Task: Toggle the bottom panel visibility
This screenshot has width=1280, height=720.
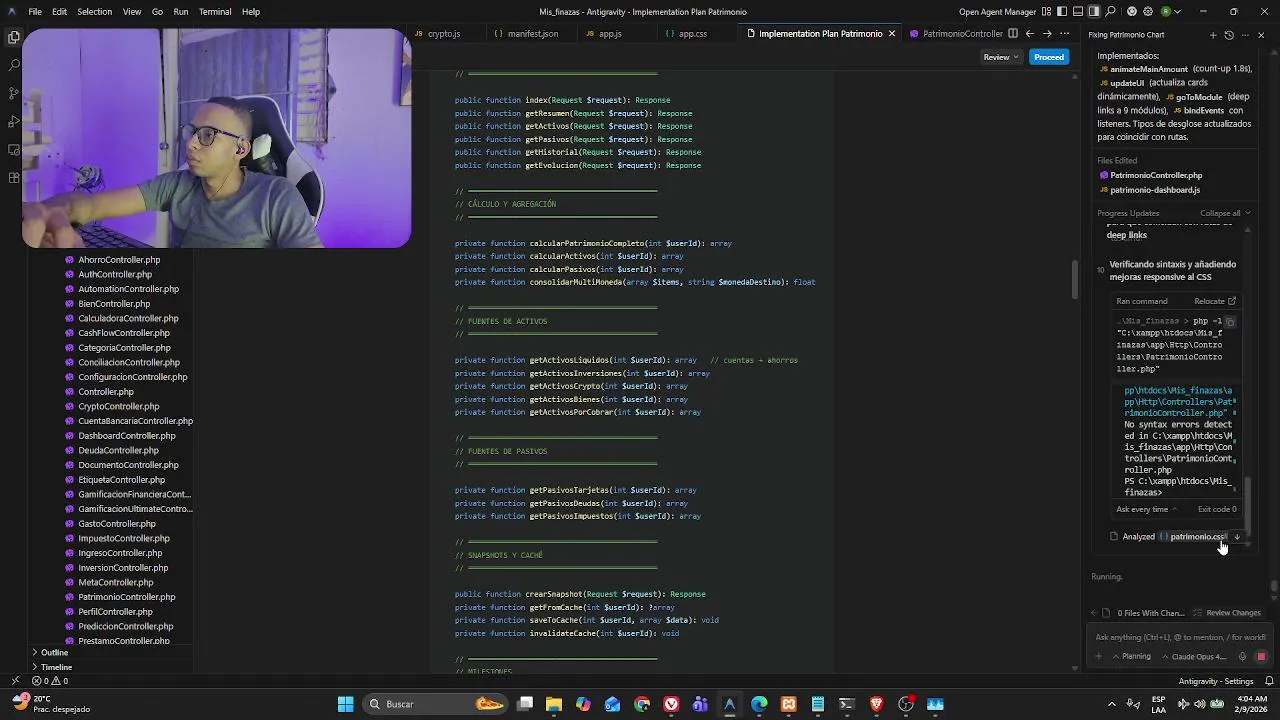Action: (1078, 12)
